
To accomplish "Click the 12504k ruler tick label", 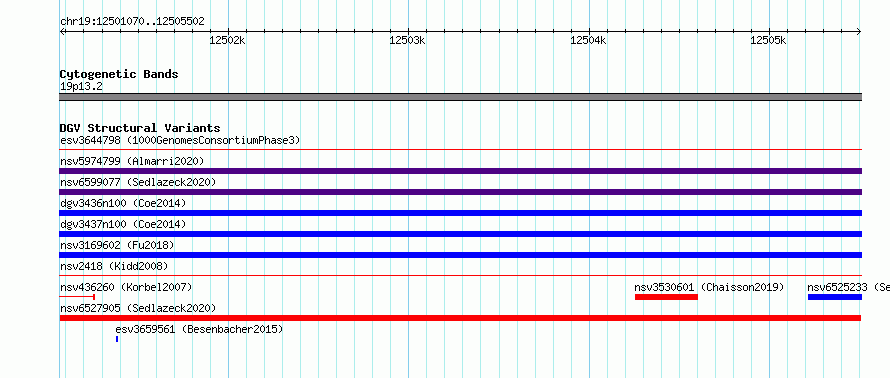I will coord(588,40).
